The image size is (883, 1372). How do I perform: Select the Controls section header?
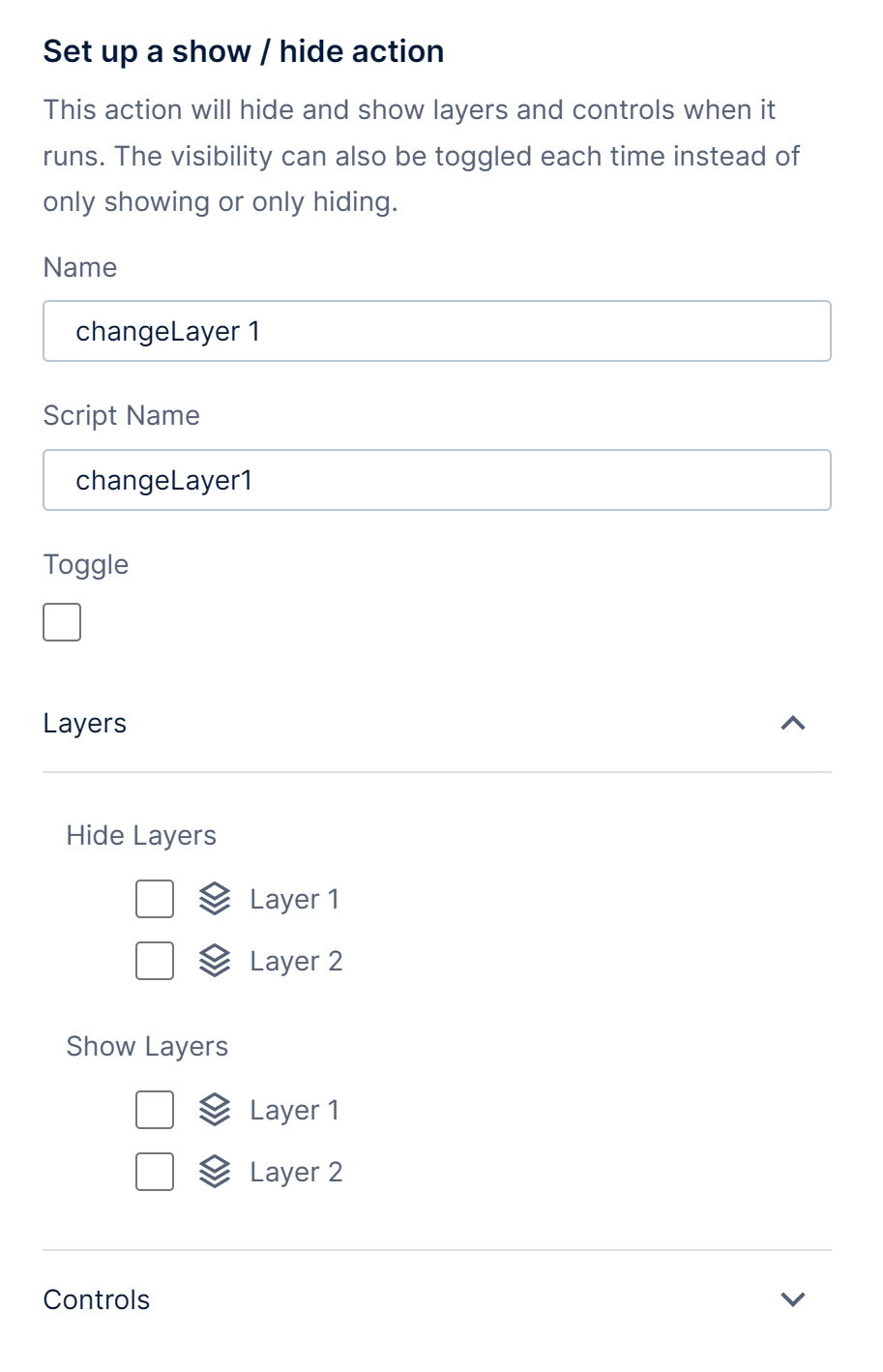tap(96, 1300)
